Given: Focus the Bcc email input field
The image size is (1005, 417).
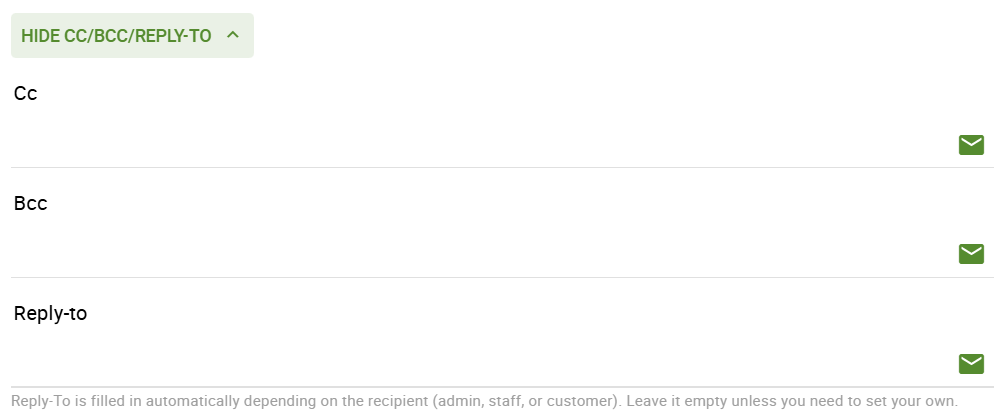Looking at the screenshot, I should [480, 254].
